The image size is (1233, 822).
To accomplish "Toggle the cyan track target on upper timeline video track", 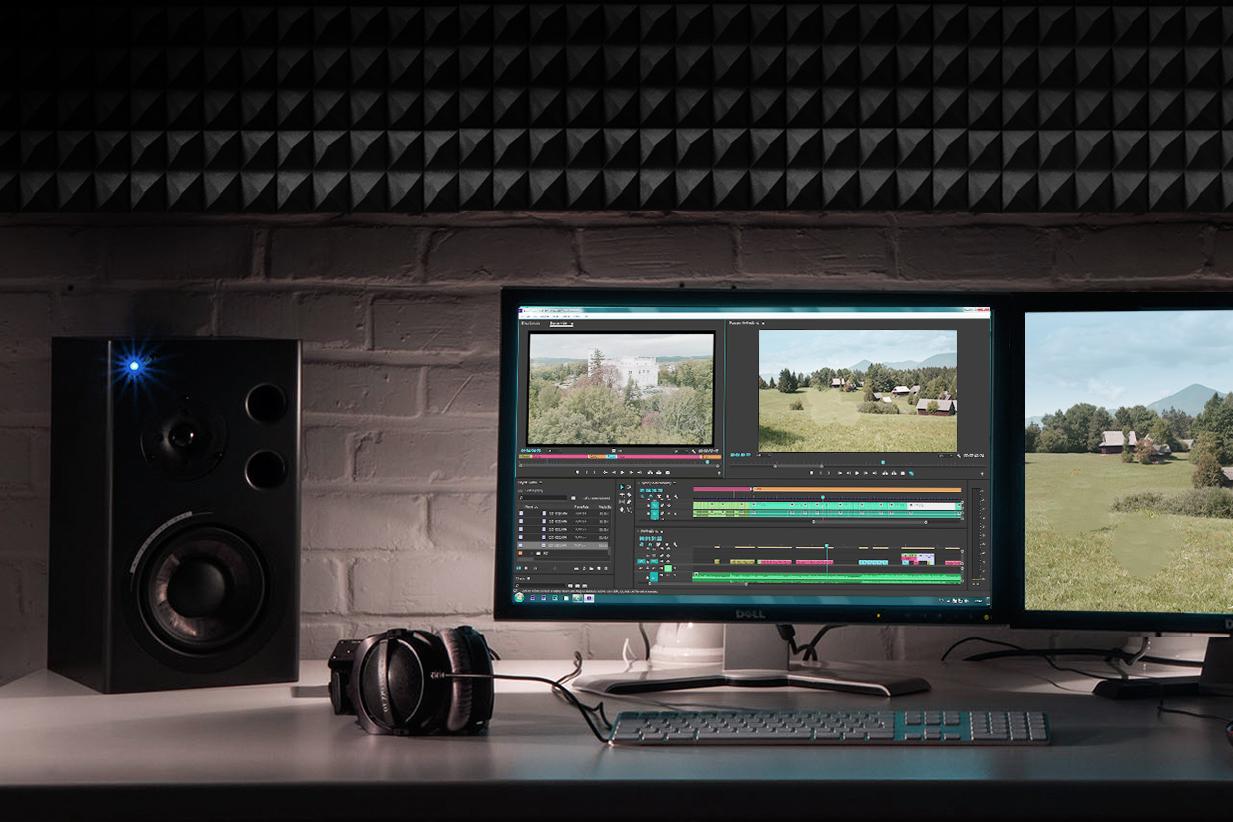I will pyautogui.click(x=654, y=504).
